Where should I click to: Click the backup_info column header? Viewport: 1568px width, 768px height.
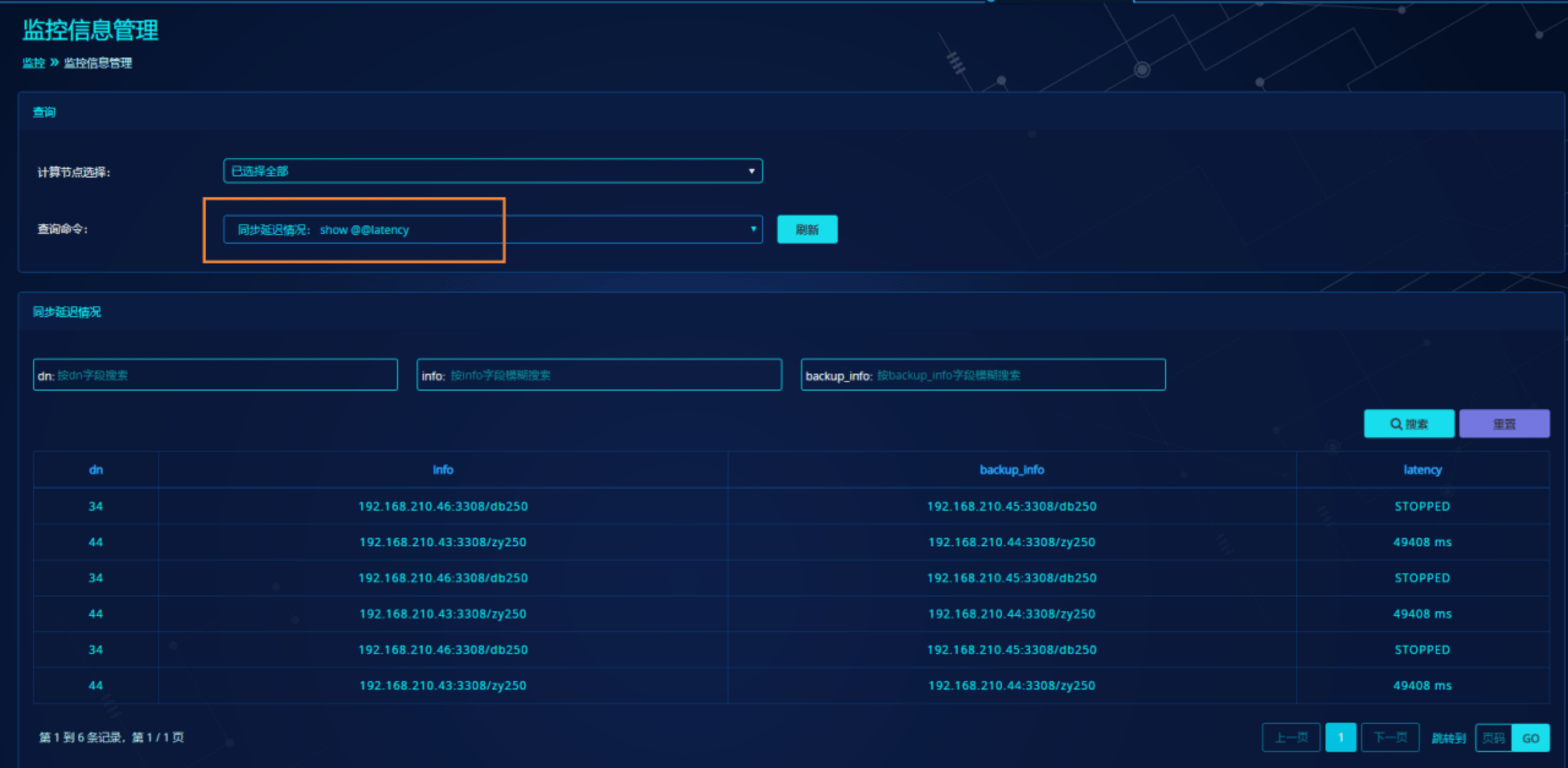pyautogui.click(x=1011, y=470)
